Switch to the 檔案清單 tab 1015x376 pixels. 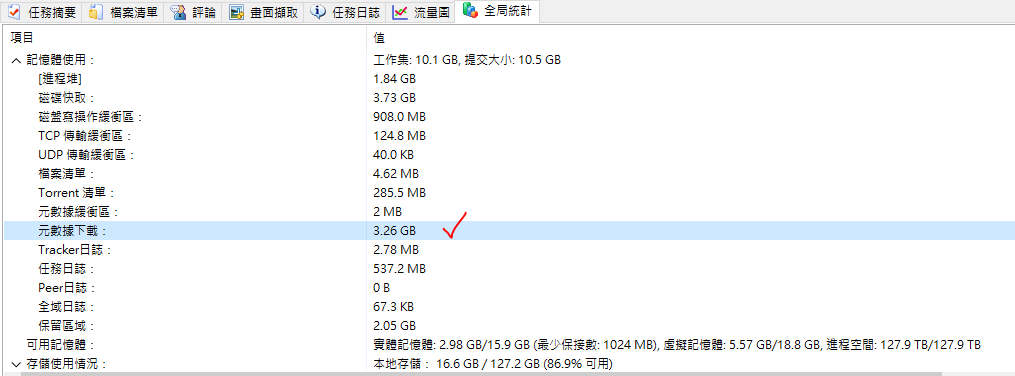[122, 12]
